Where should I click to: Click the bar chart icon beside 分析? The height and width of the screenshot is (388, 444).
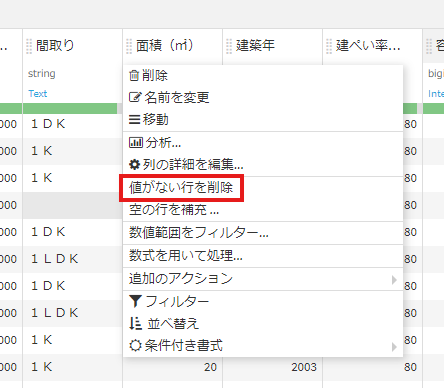(136, 143)
